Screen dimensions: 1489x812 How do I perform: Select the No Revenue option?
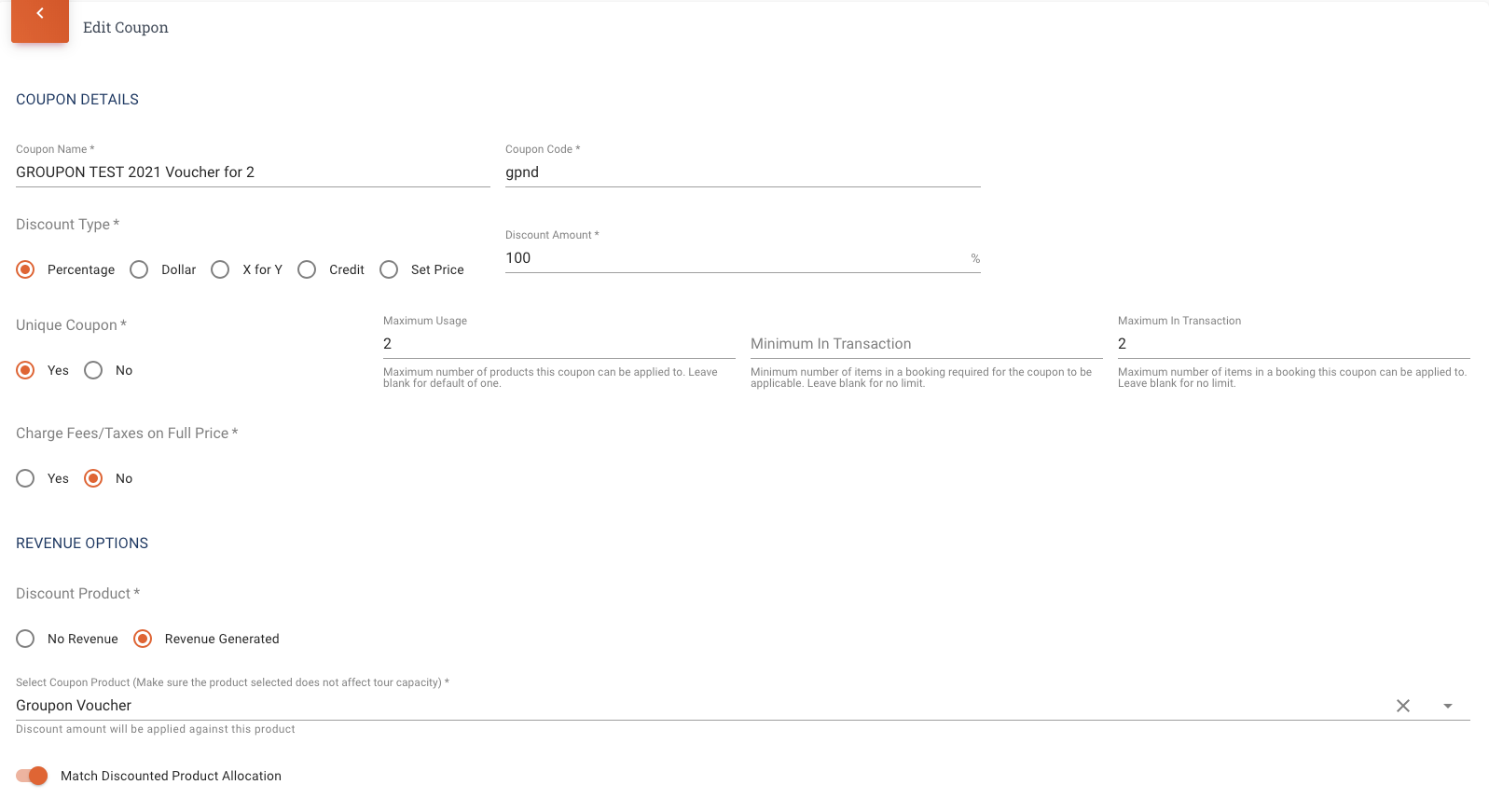point(25,639)
